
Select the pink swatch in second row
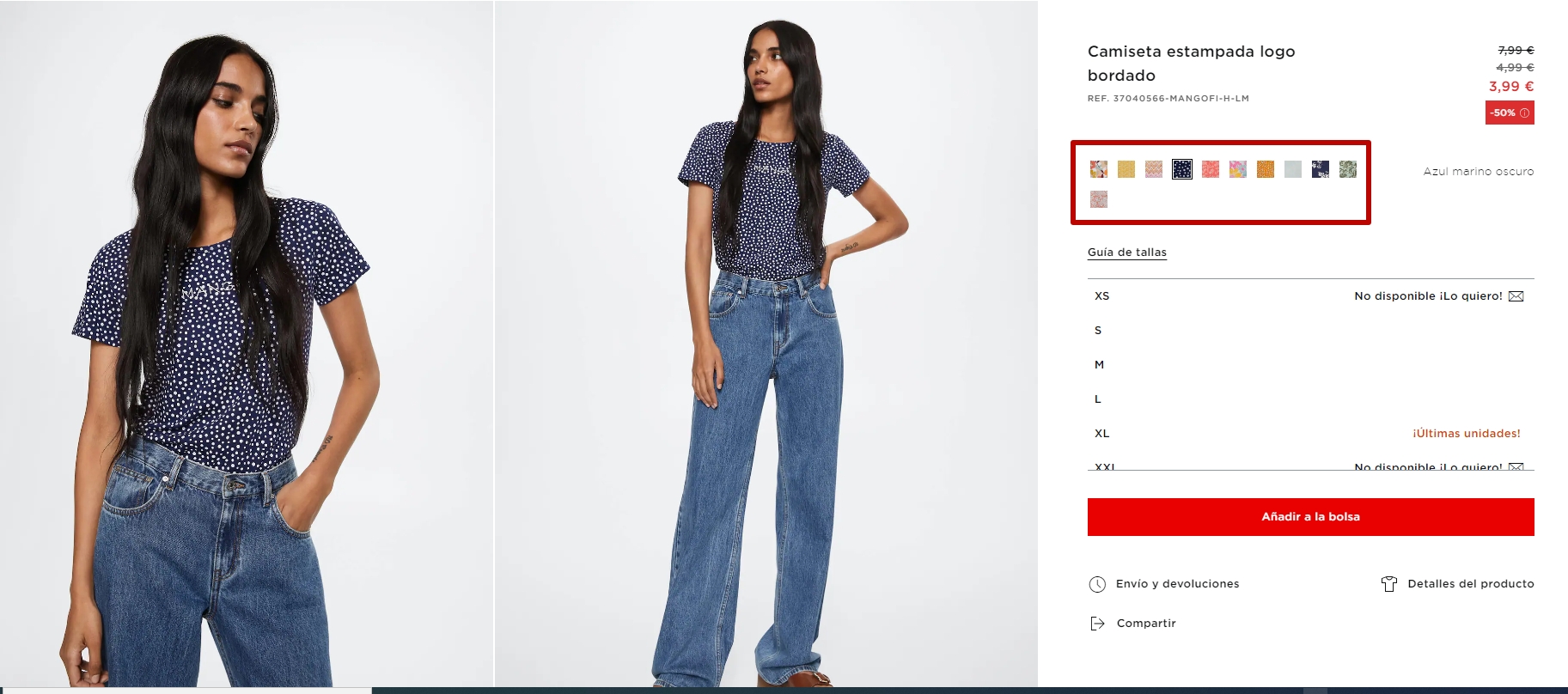click(x=1099, y=199)
